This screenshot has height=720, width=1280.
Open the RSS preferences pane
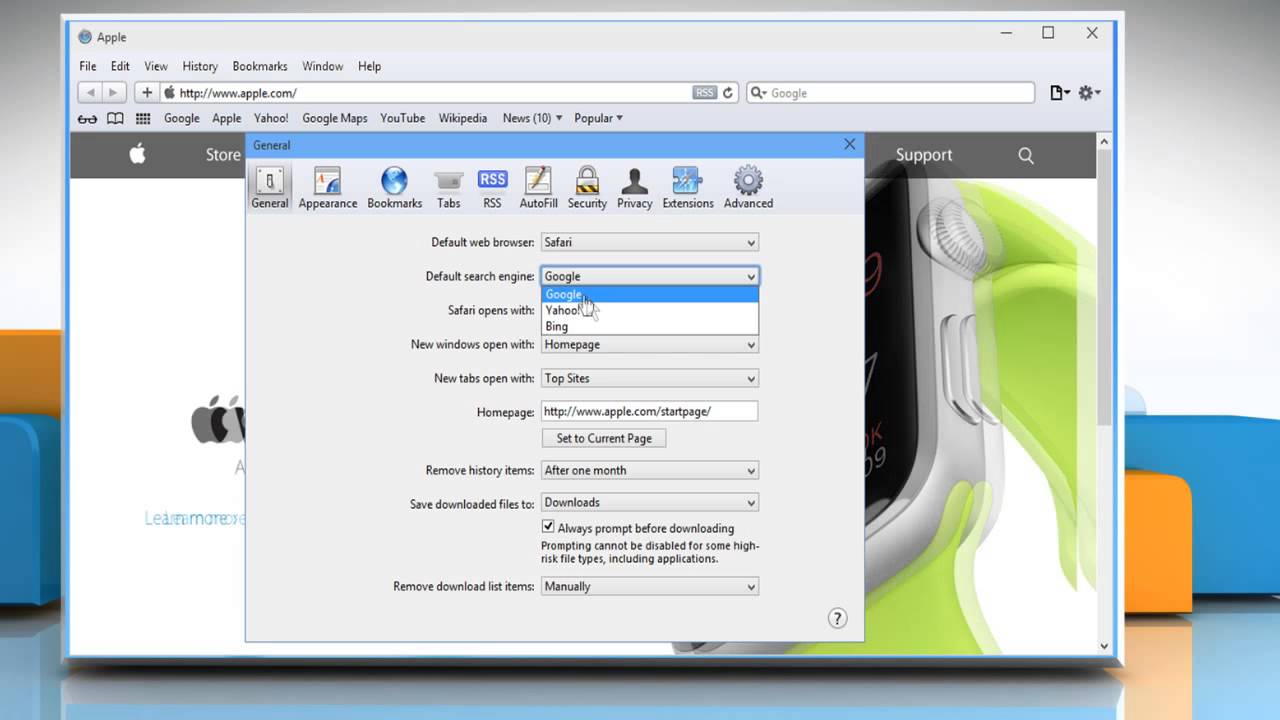coord(492,188)
